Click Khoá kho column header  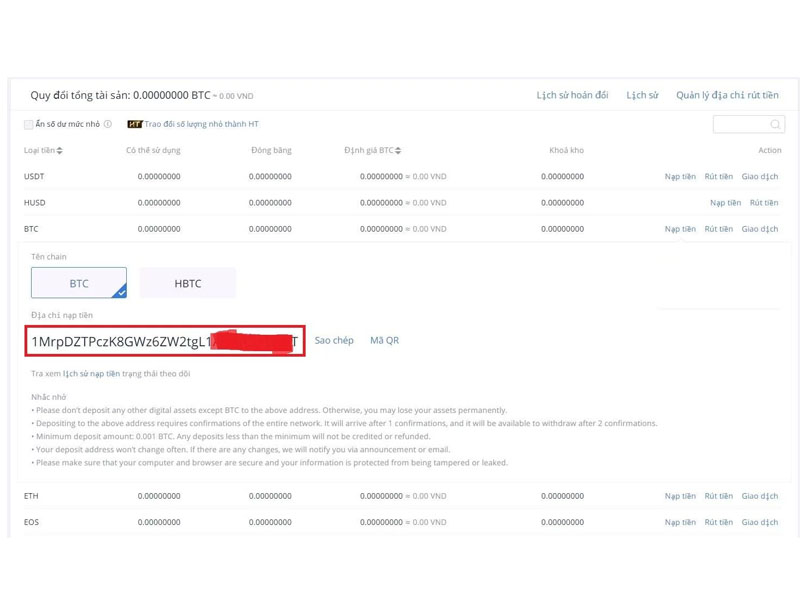tap(566, 151)
